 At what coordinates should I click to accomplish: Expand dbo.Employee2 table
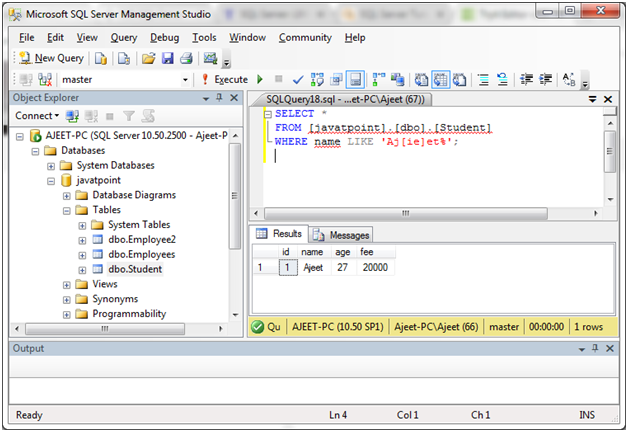point(82,240)
